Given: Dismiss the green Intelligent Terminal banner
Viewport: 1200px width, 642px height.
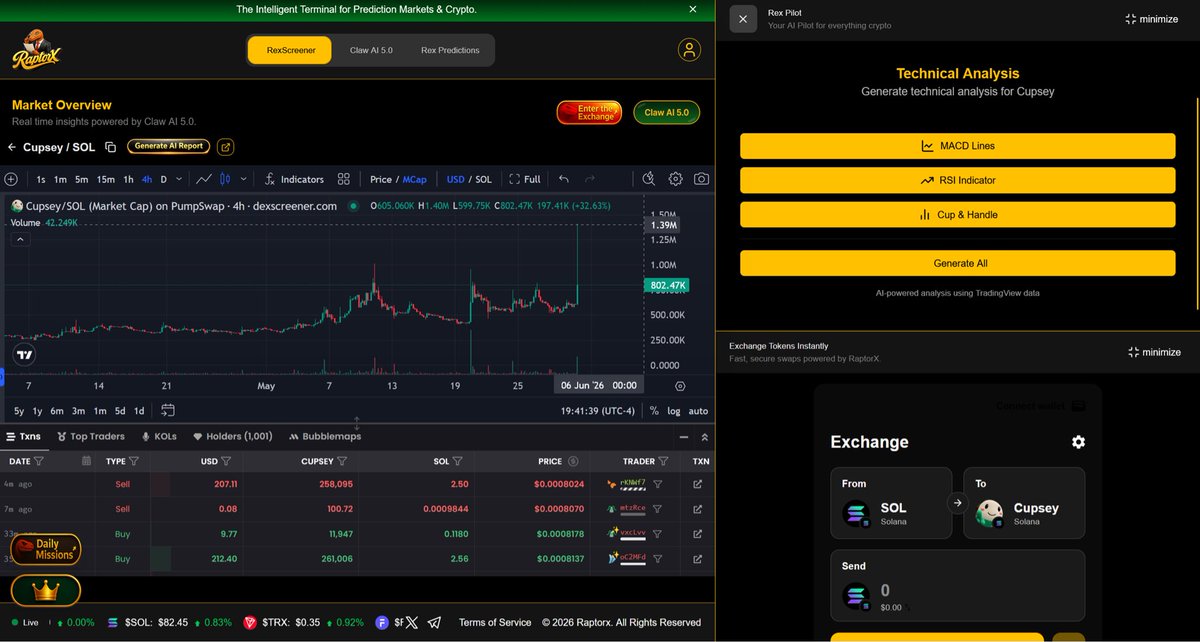Looking at the screenshot, I should point(693,9).
